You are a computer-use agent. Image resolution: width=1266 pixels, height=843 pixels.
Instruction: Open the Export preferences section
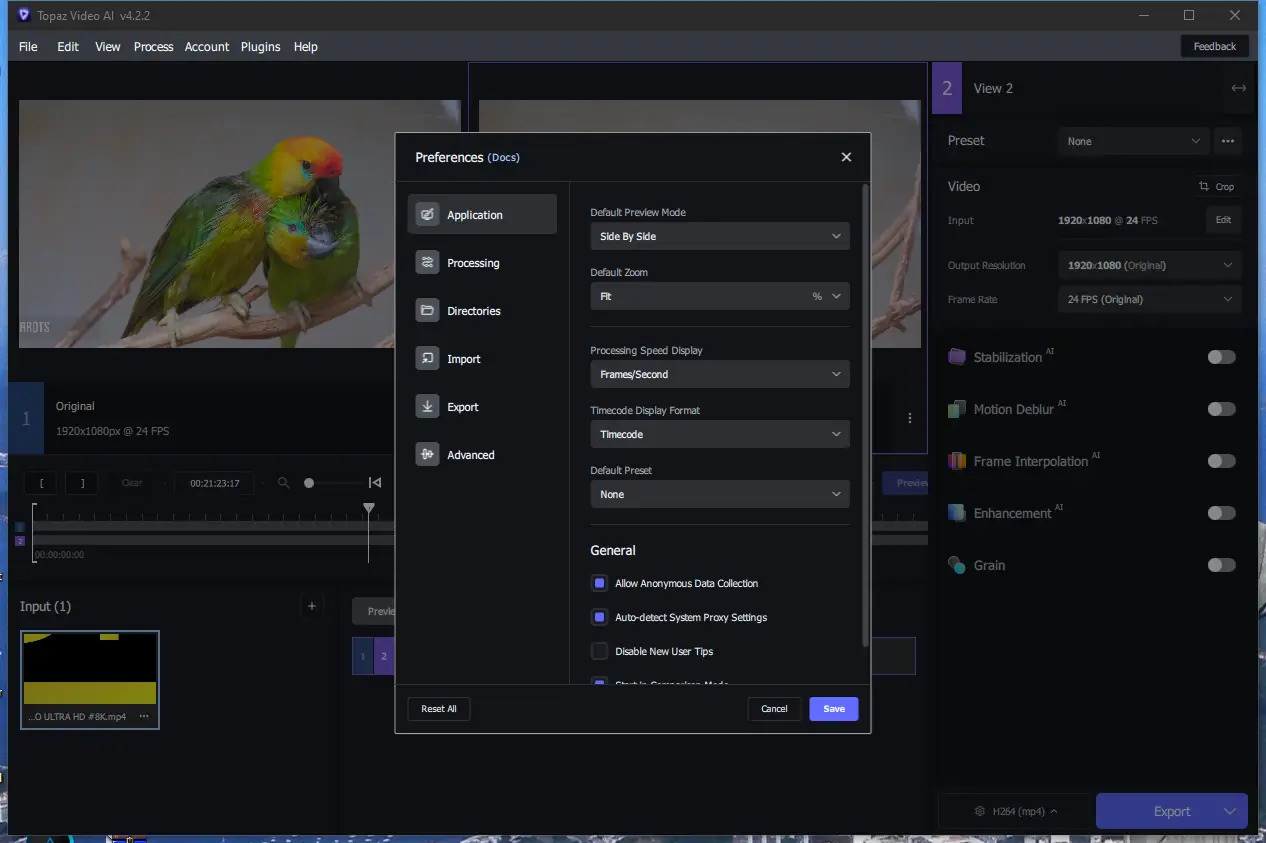[482, 406]
